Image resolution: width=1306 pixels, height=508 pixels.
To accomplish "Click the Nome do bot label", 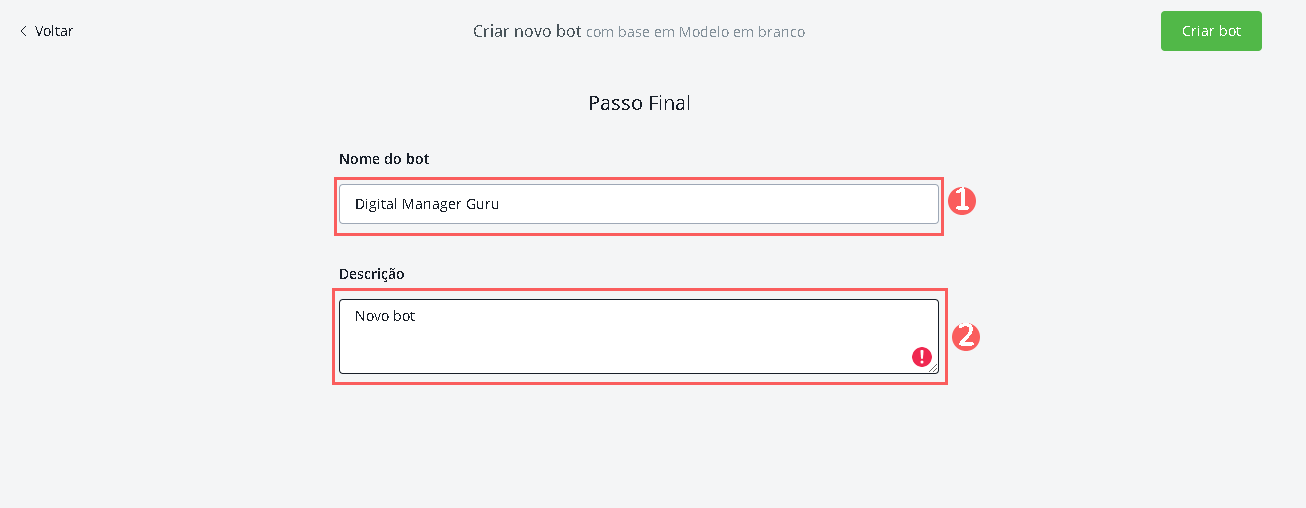I will pyautogui.click(x=384, y=159).
